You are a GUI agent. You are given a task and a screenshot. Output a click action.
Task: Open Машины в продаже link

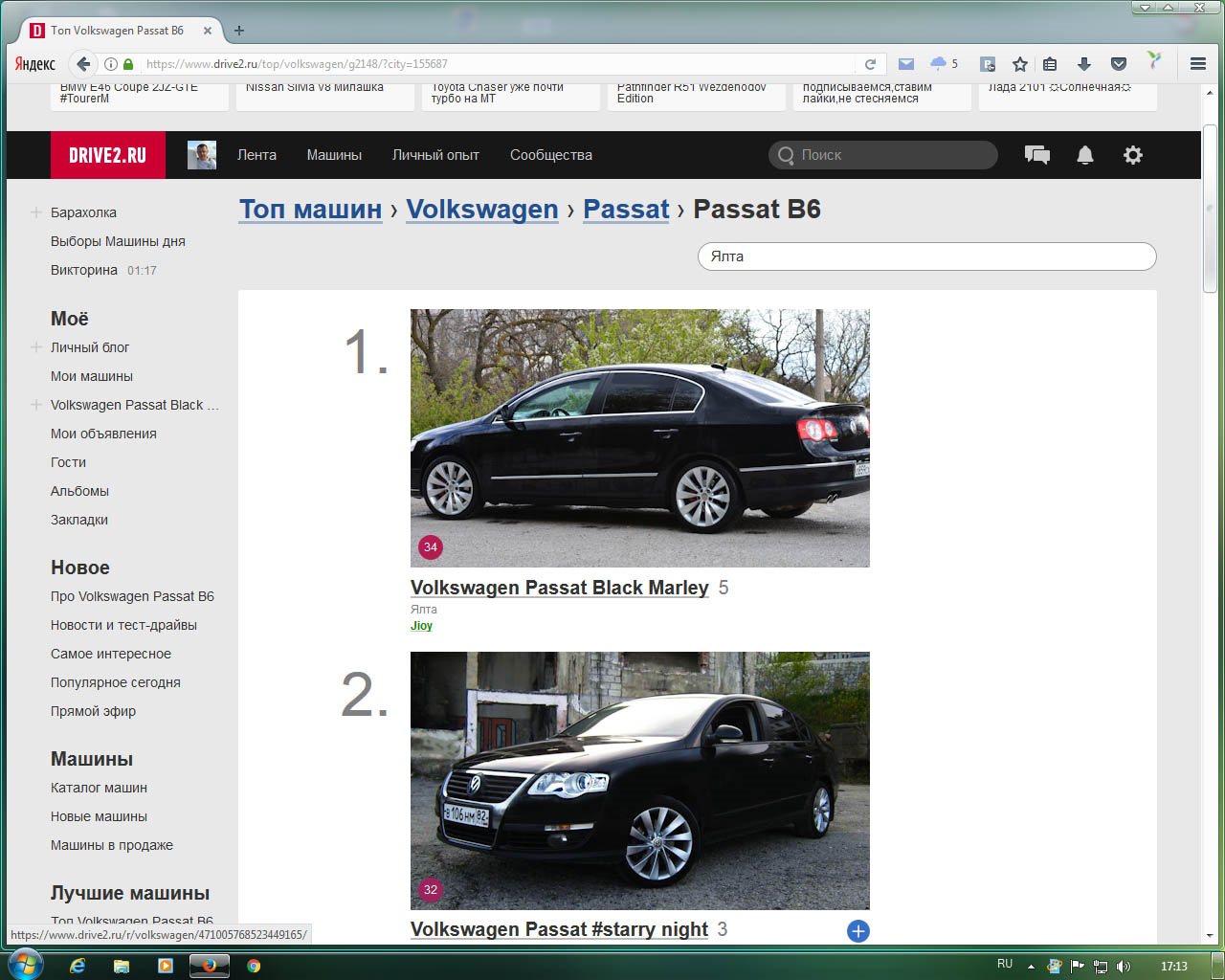click(112, 845)
